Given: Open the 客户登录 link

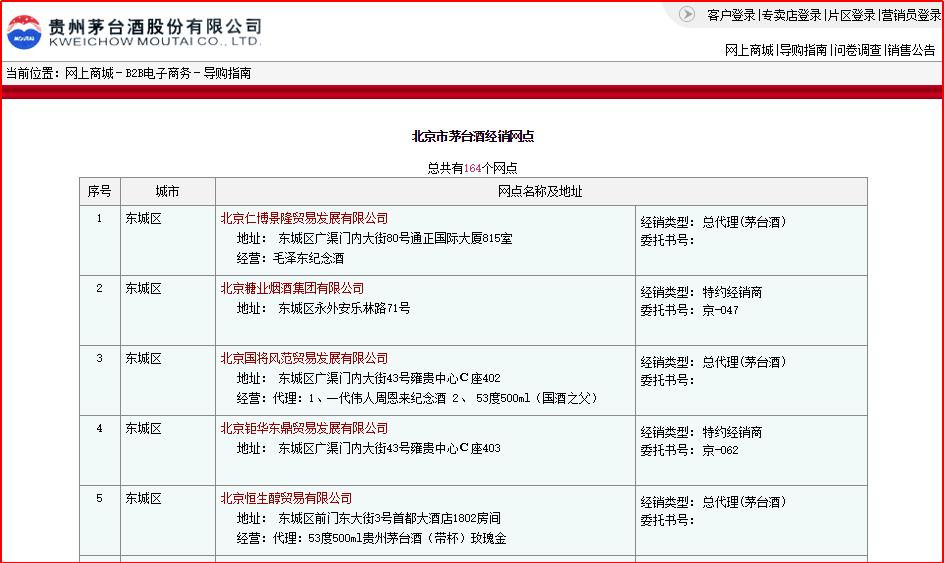Looking at the screenshot, I should point(731,16).
